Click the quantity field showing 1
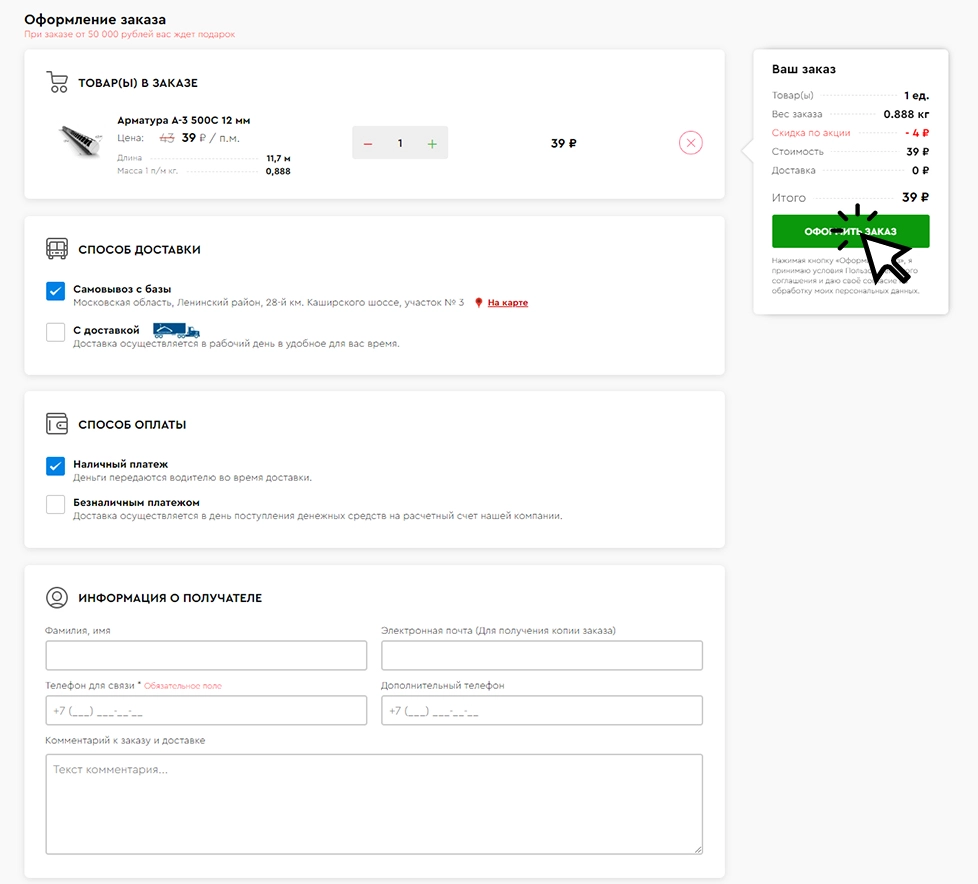Viewport: 978px width, 884px height. tap(400, 143)
